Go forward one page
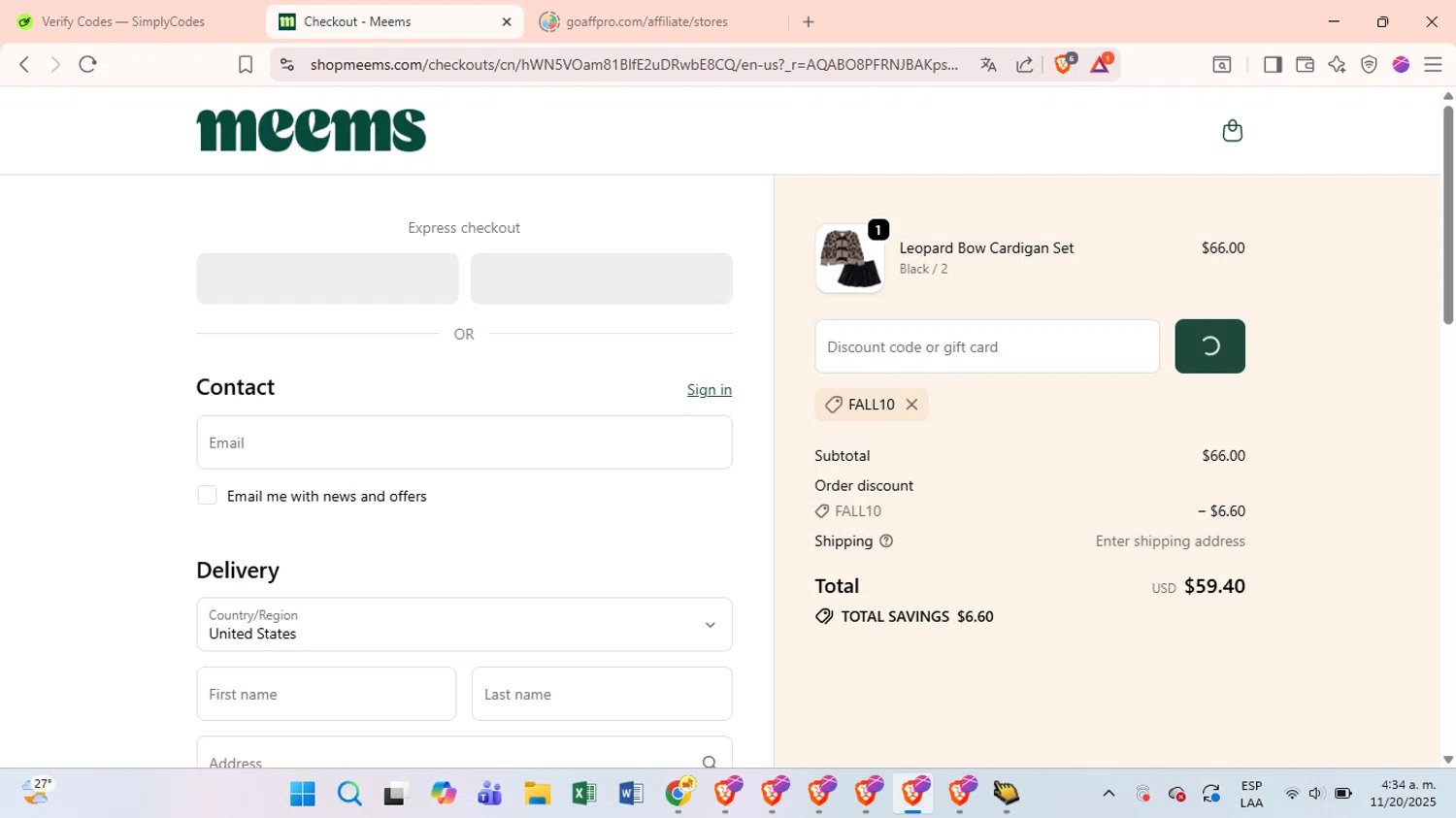This screenshot has width=1456, height=818. tap(55, 64)
